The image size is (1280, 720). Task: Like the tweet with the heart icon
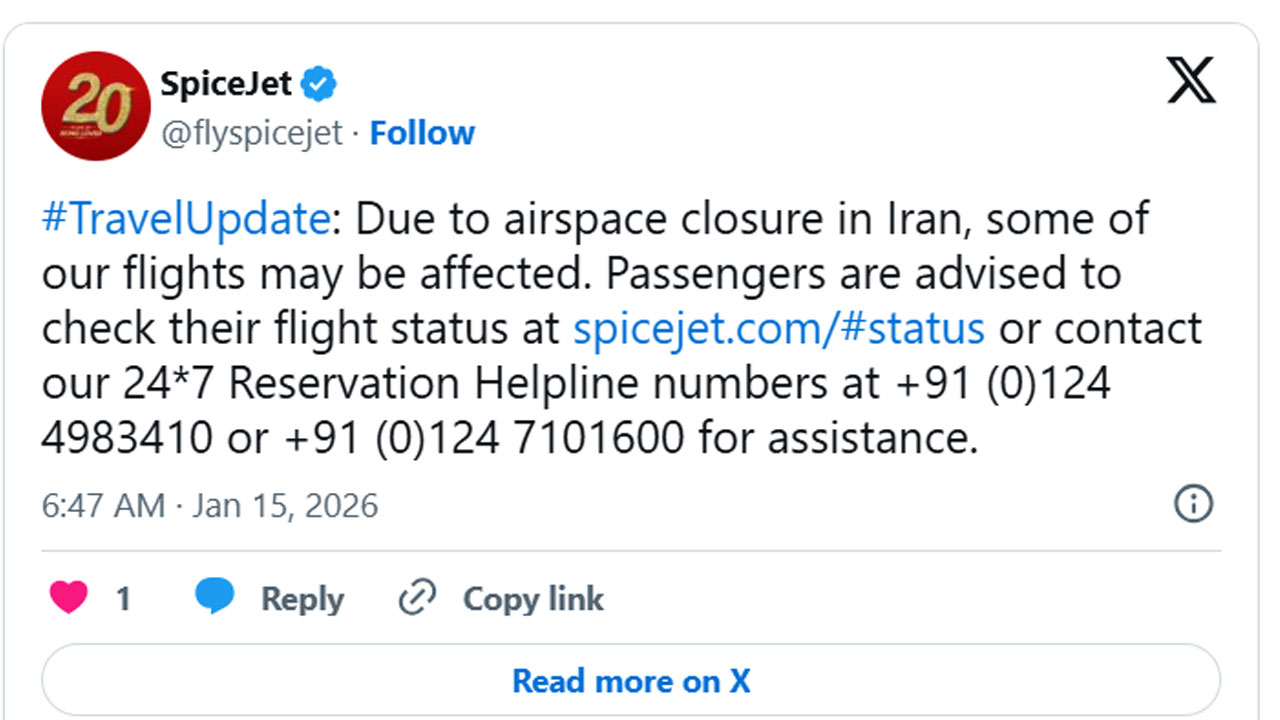pyautogui.click(x=69, y=598)
